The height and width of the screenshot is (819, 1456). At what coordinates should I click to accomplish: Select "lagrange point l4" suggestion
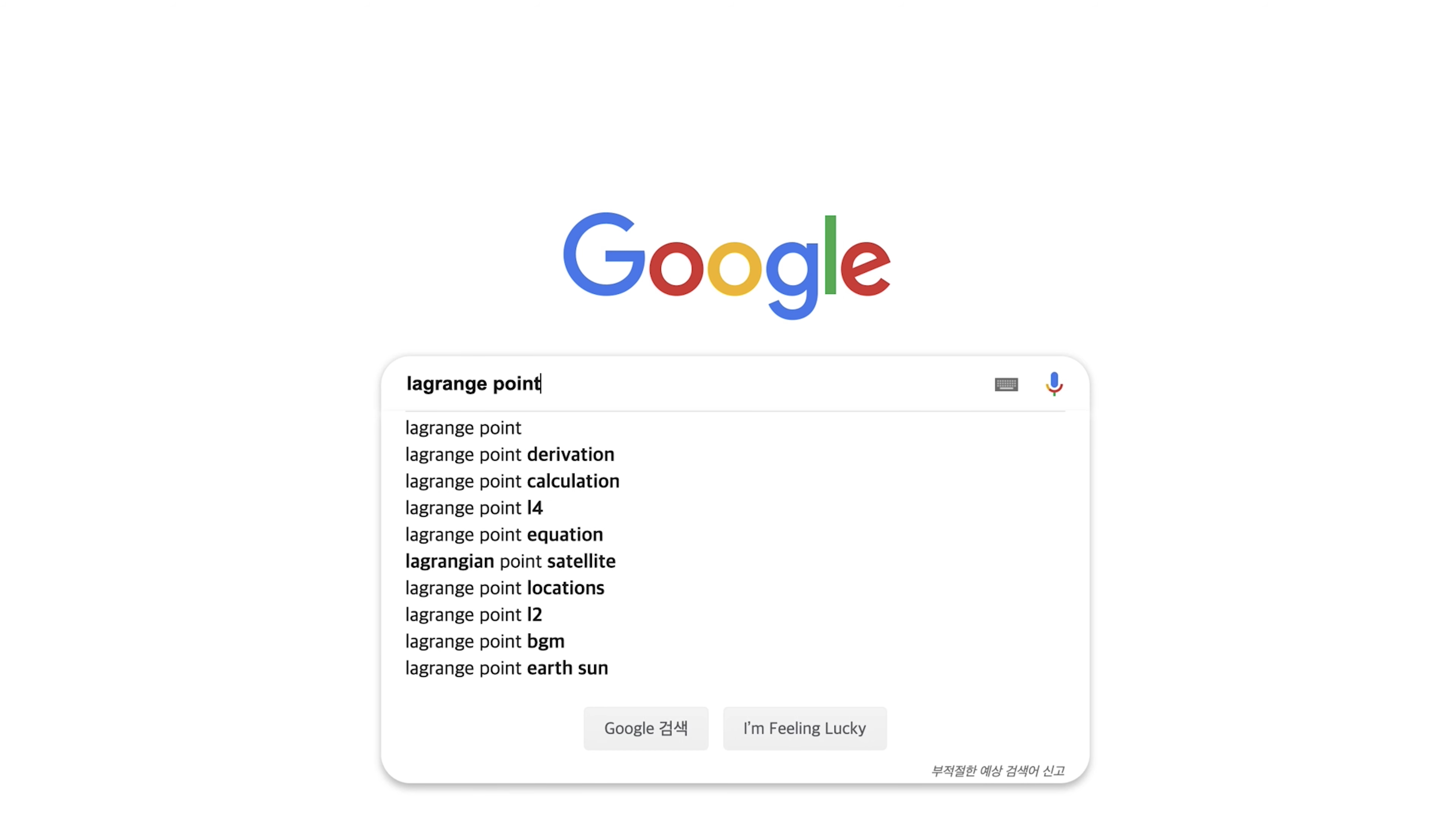[x=735, y=508]
